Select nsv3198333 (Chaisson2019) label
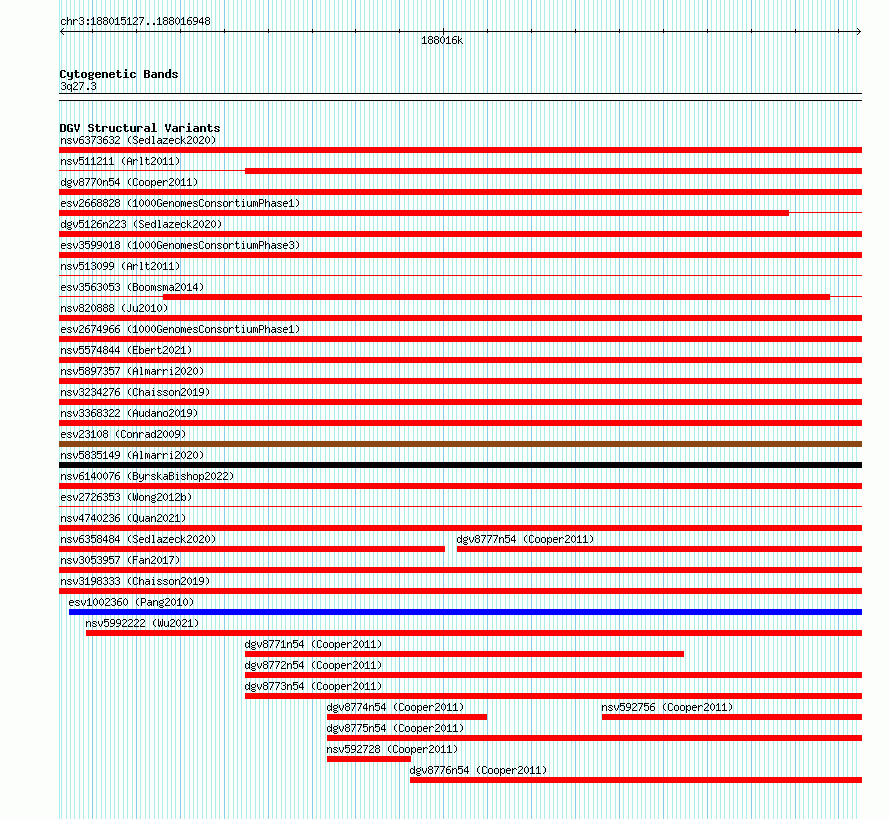 coord(135,581)
